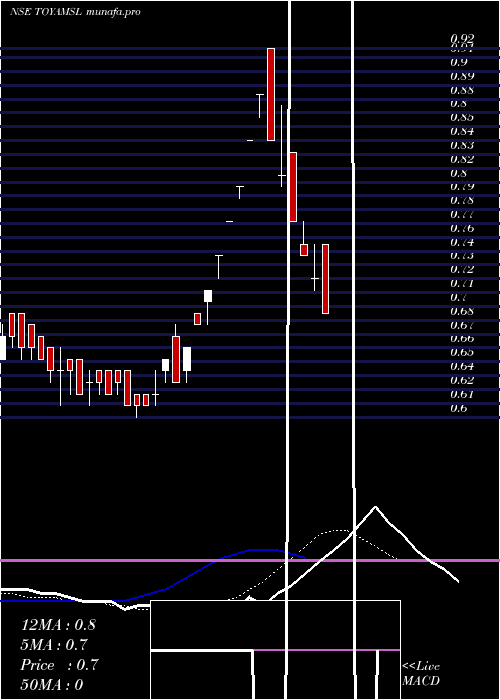Click the 0.67 price axis label
This screenshot has height=700, width=500.
coord(462,325)
